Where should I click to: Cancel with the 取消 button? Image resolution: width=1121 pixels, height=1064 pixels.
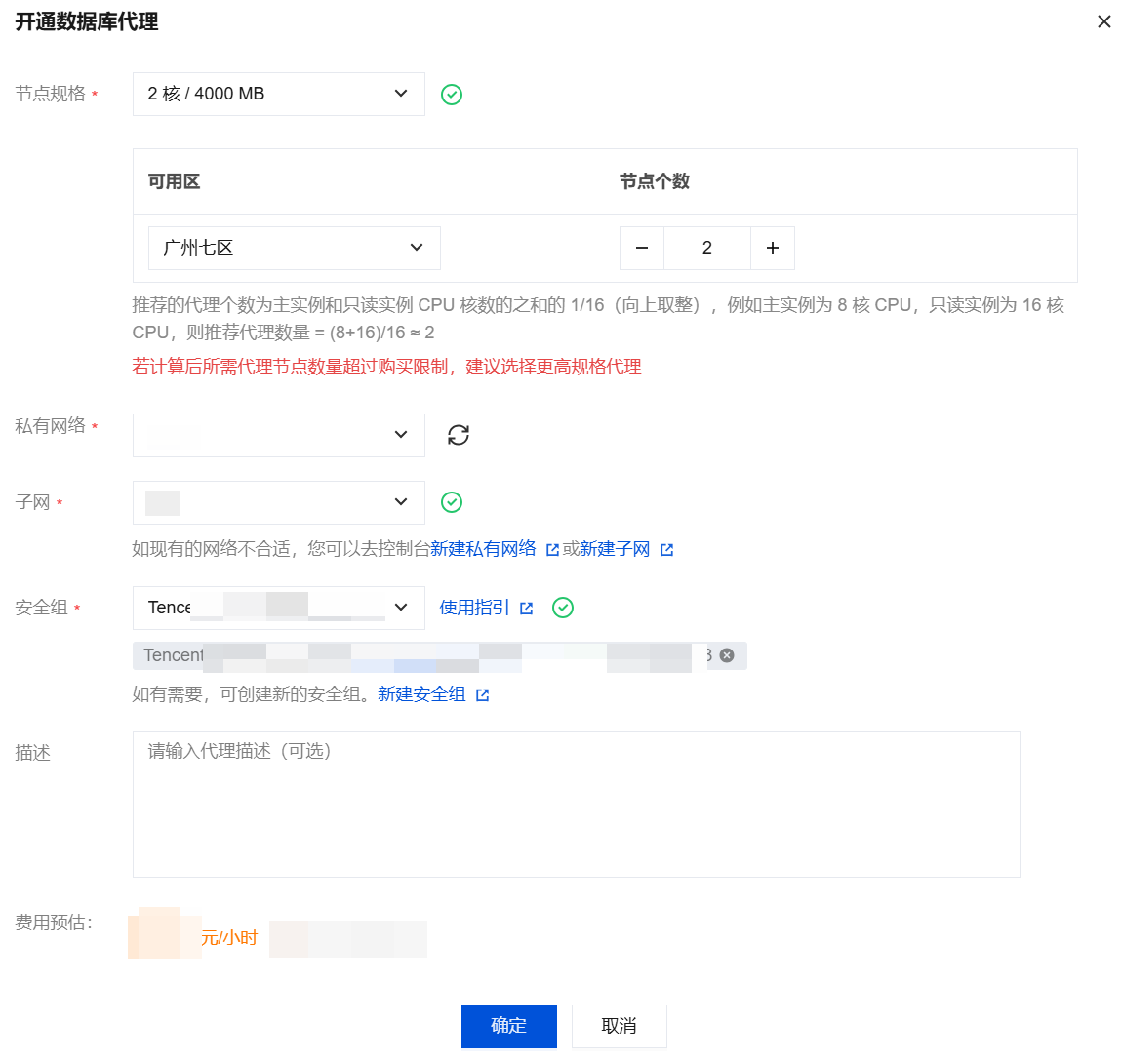click(620, 1026)
